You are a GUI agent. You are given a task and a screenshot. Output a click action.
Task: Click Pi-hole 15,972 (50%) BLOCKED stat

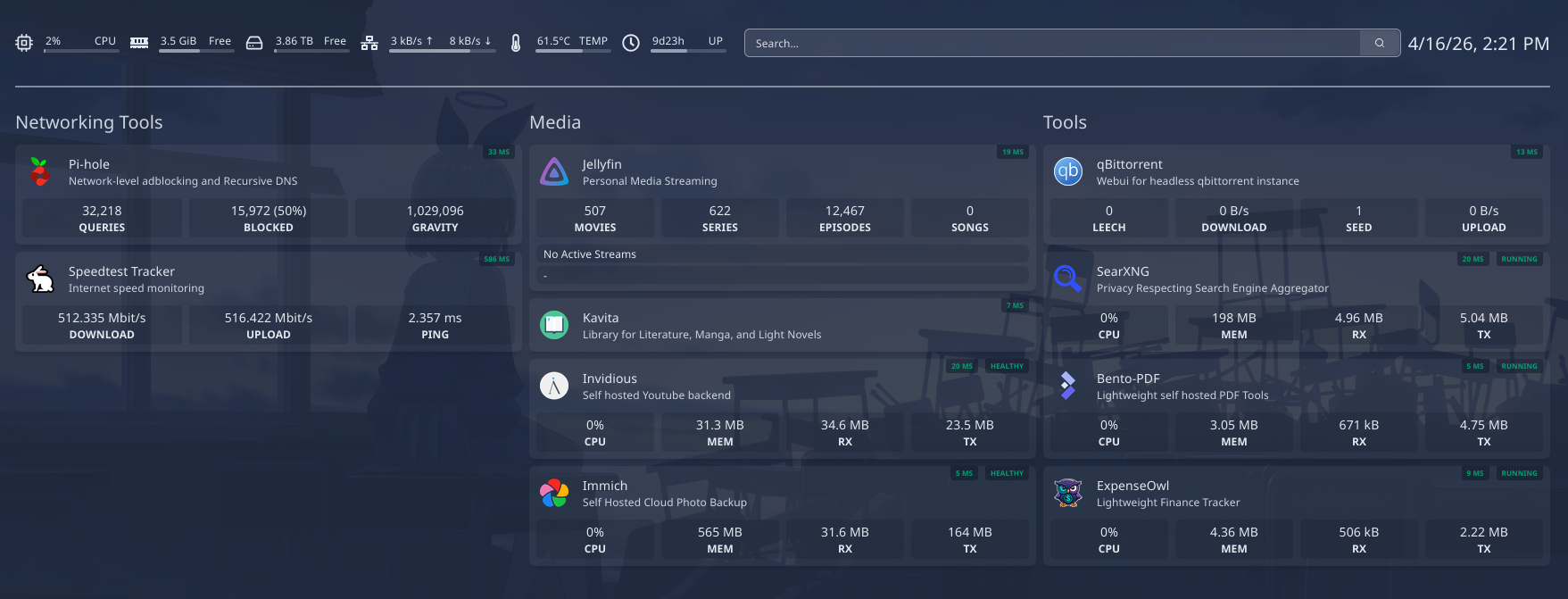[x=269, y=219]
